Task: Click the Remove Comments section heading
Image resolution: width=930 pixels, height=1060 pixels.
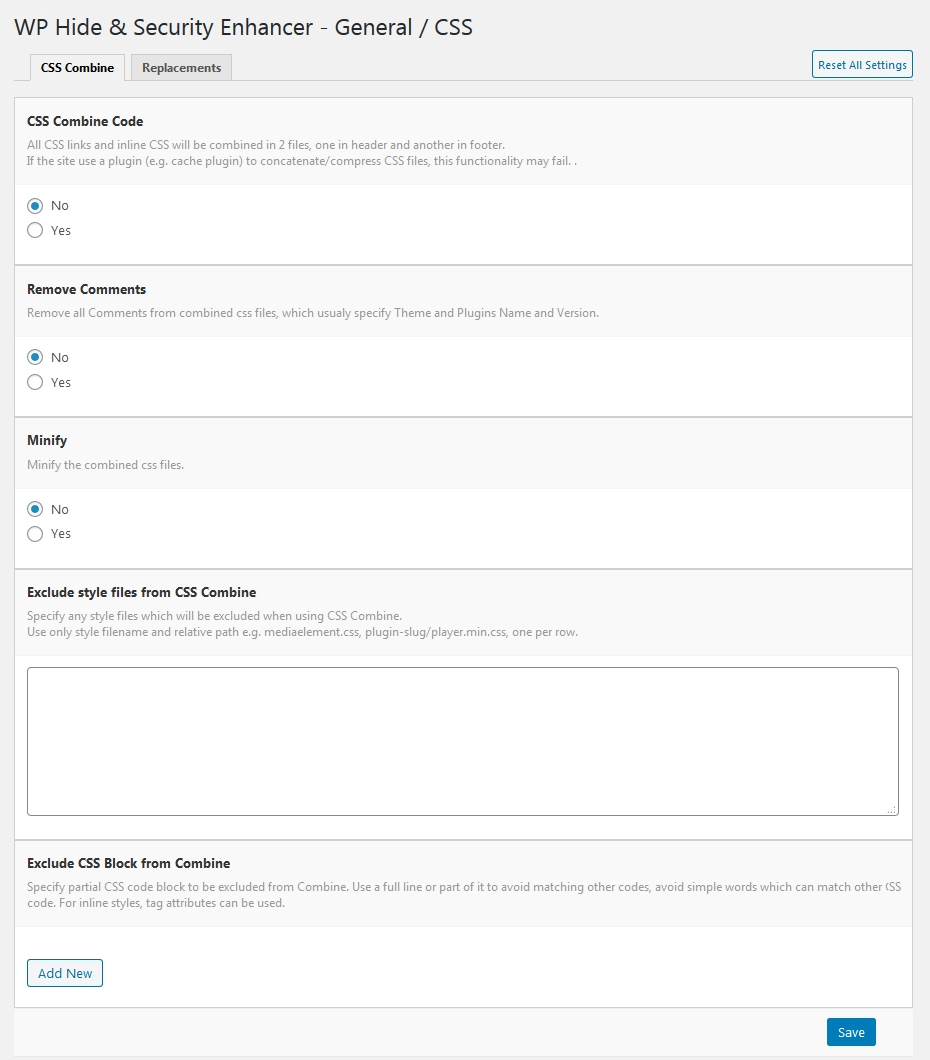Action: (x=87, y=289)
